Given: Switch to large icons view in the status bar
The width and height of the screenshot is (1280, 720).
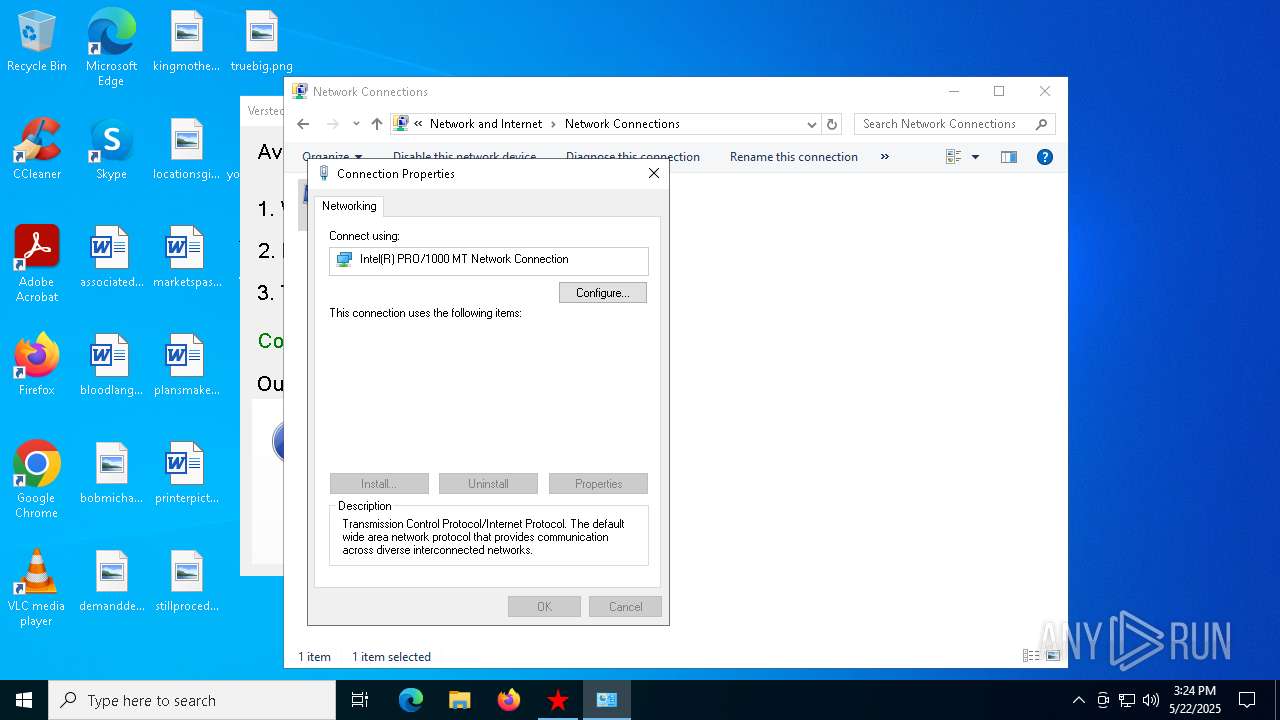Looking at the screenshot, I should point(1053,656).
